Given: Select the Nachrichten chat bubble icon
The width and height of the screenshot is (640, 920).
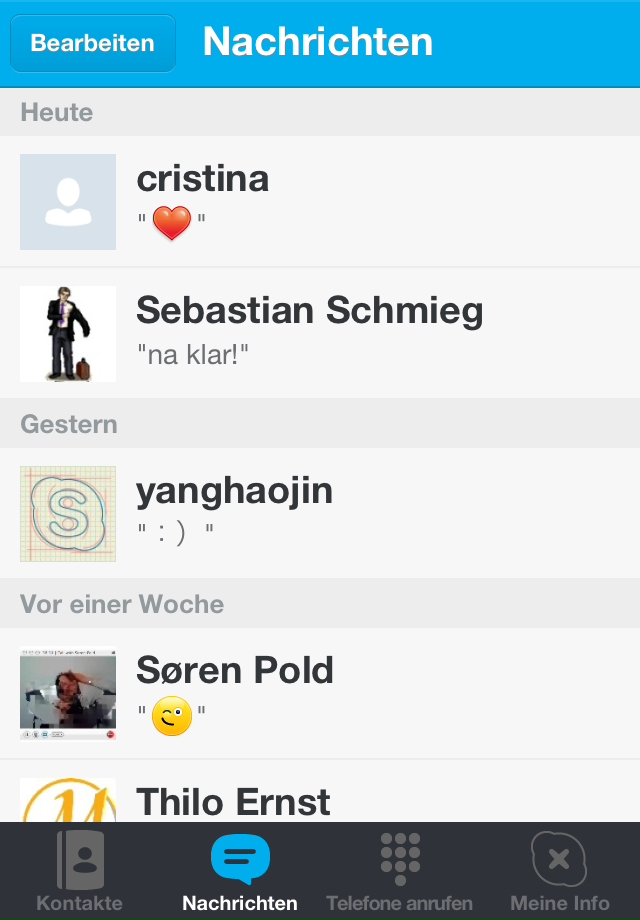Looking at the screenshot, I should [x=240, y=858].
